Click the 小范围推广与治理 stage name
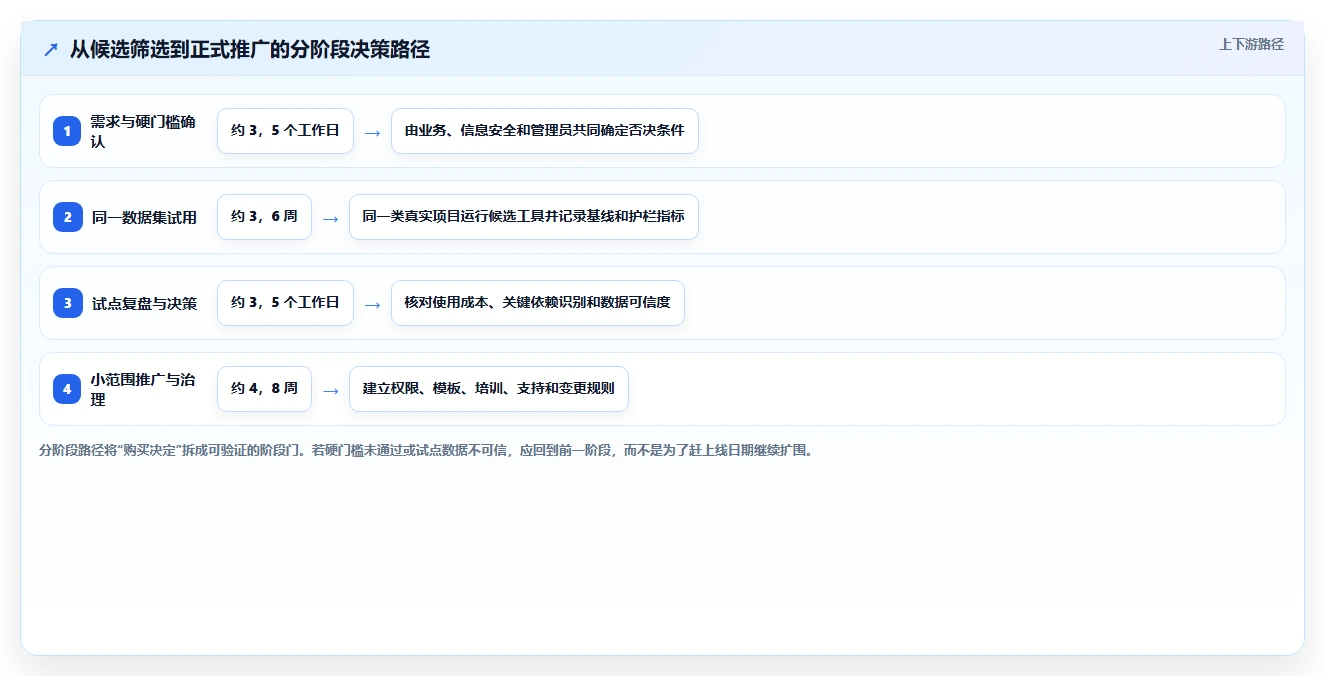This screenshot has width=1325, height=676. 143,389
